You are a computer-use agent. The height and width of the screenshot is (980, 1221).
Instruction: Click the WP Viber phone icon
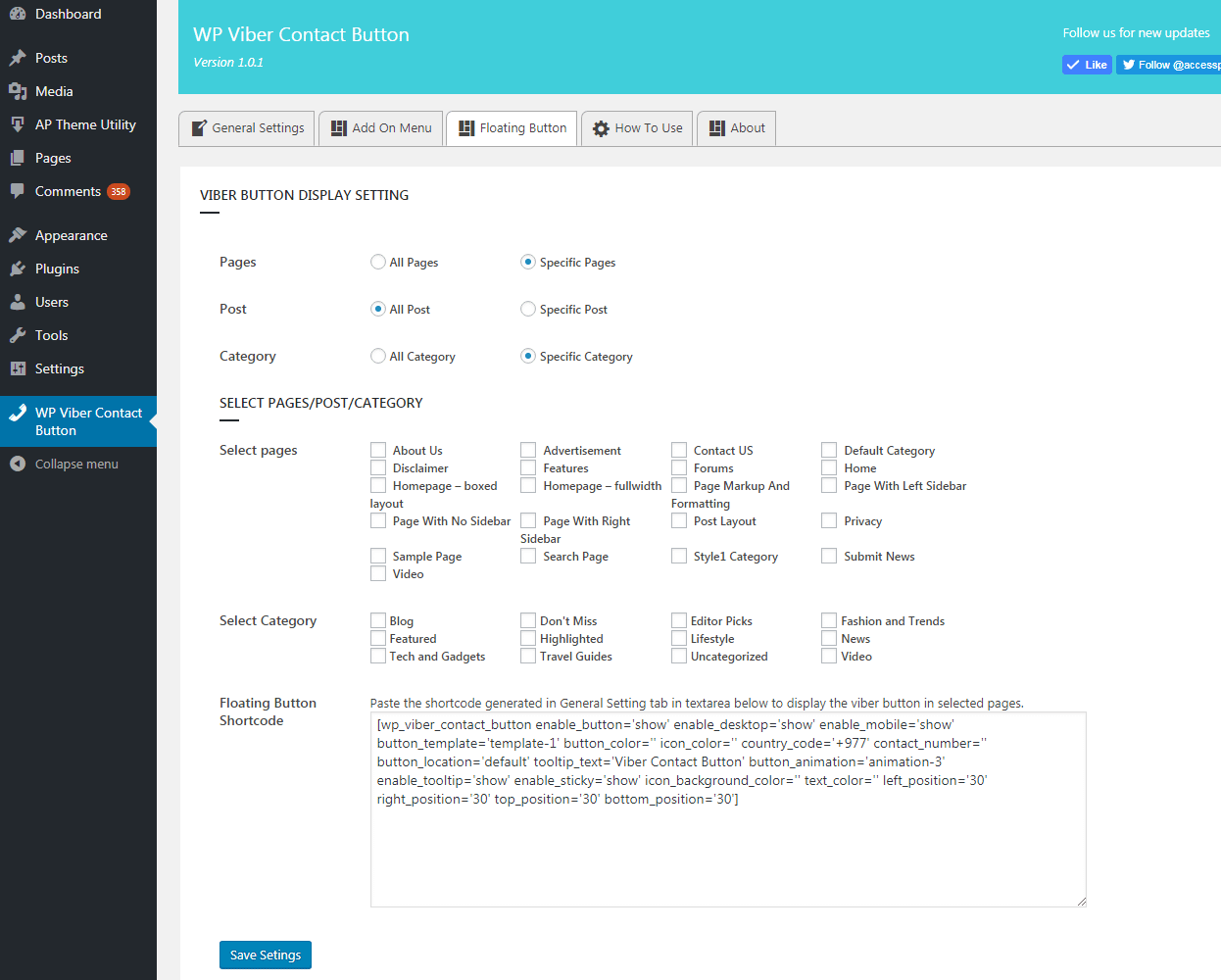pyautogui.click(x=18, y=413)
